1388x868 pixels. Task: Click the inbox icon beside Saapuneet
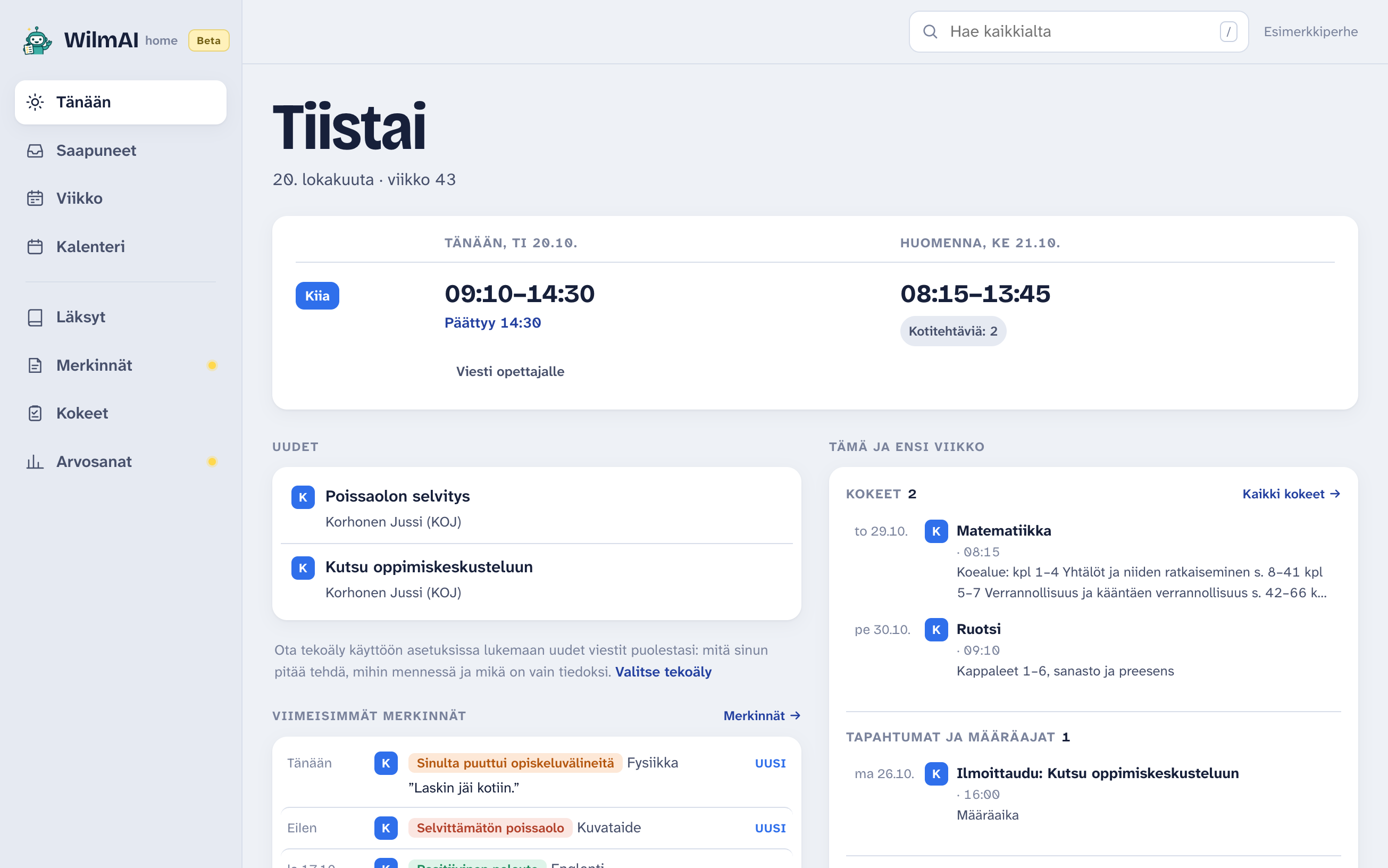pos(35,151)
